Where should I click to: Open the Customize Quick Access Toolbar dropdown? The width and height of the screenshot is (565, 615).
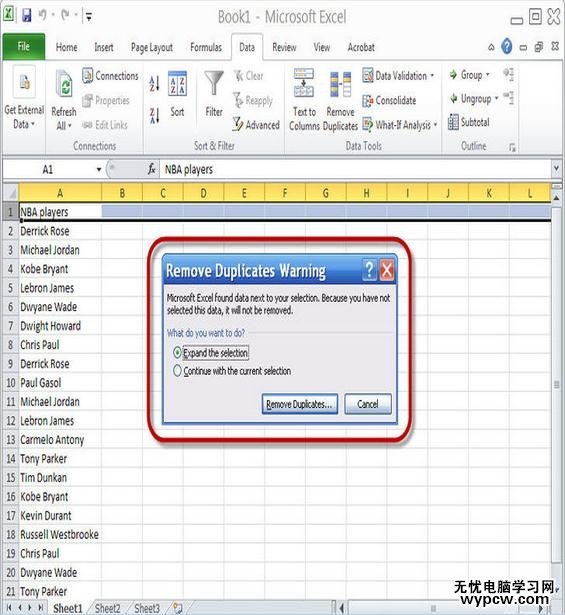89,16
